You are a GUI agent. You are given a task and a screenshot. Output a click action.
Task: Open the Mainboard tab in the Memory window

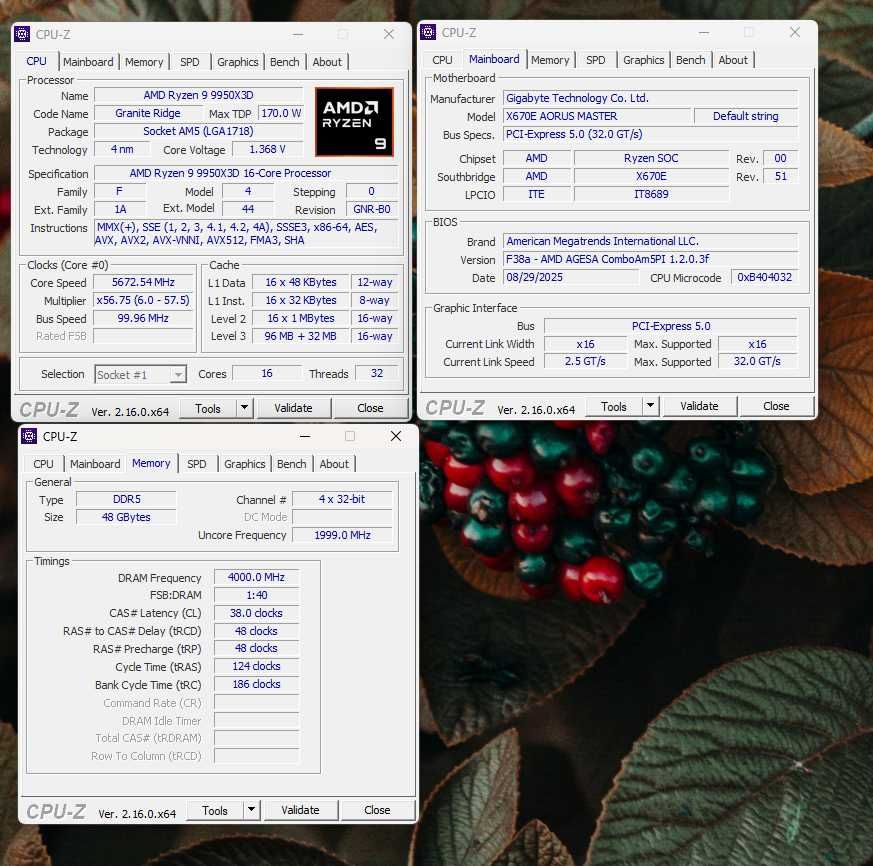pos(95,464)
